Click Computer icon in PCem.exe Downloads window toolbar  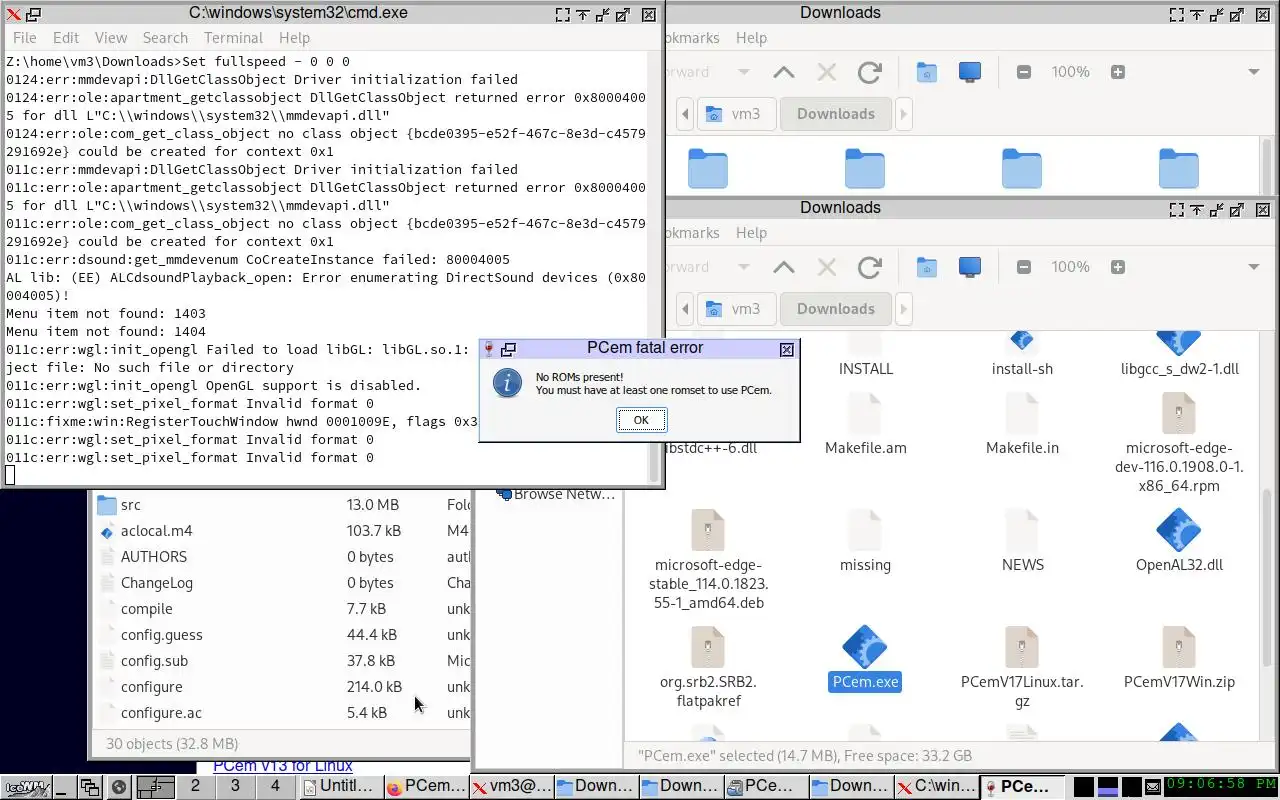pyautogui.click(x=969, y=267)
